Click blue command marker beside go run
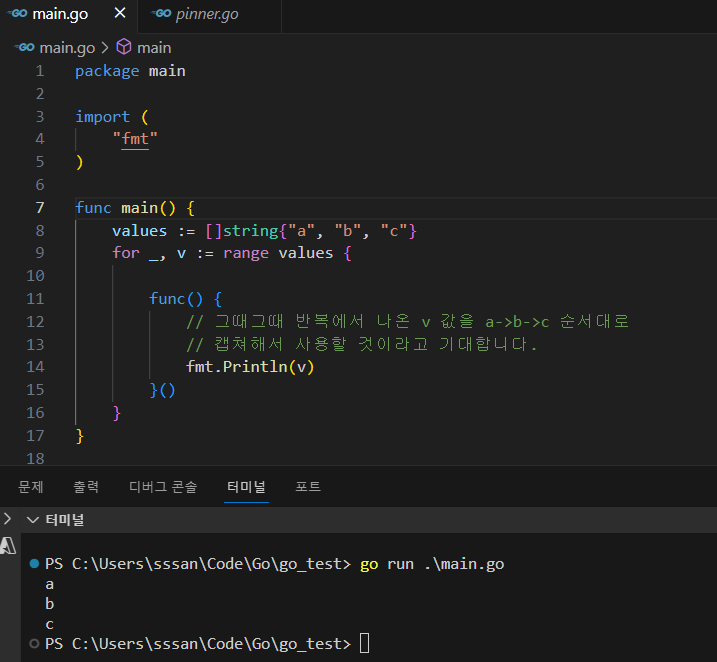The width and height of the screenshot is (717, 662). [34, 565]
